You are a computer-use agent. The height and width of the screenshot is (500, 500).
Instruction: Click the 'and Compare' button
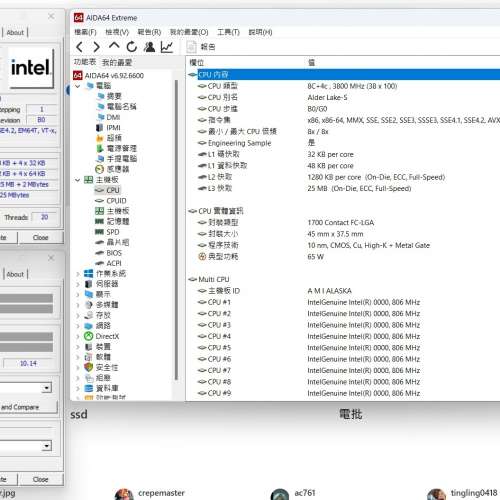tap(28, 407)
